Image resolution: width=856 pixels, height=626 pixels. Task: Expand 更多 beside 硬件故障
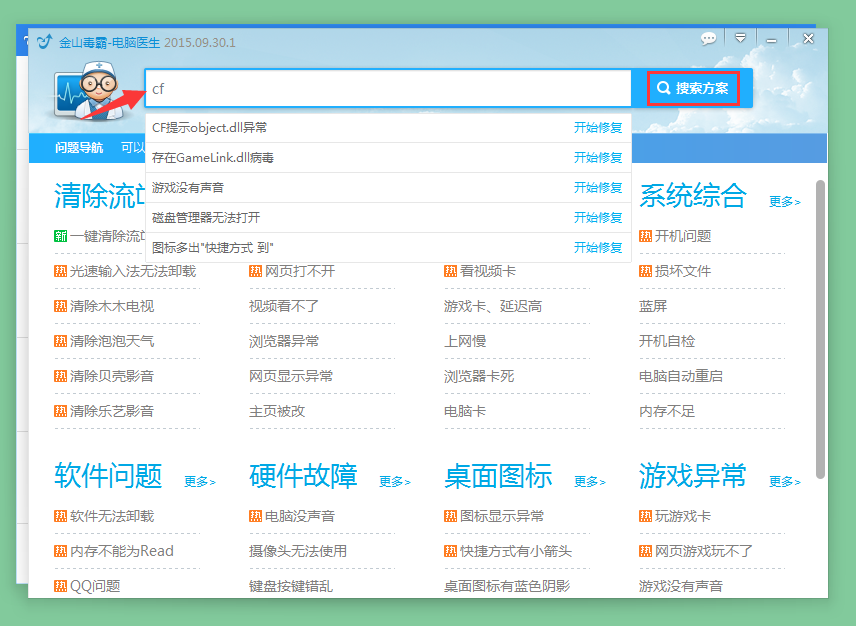[395, 481]
